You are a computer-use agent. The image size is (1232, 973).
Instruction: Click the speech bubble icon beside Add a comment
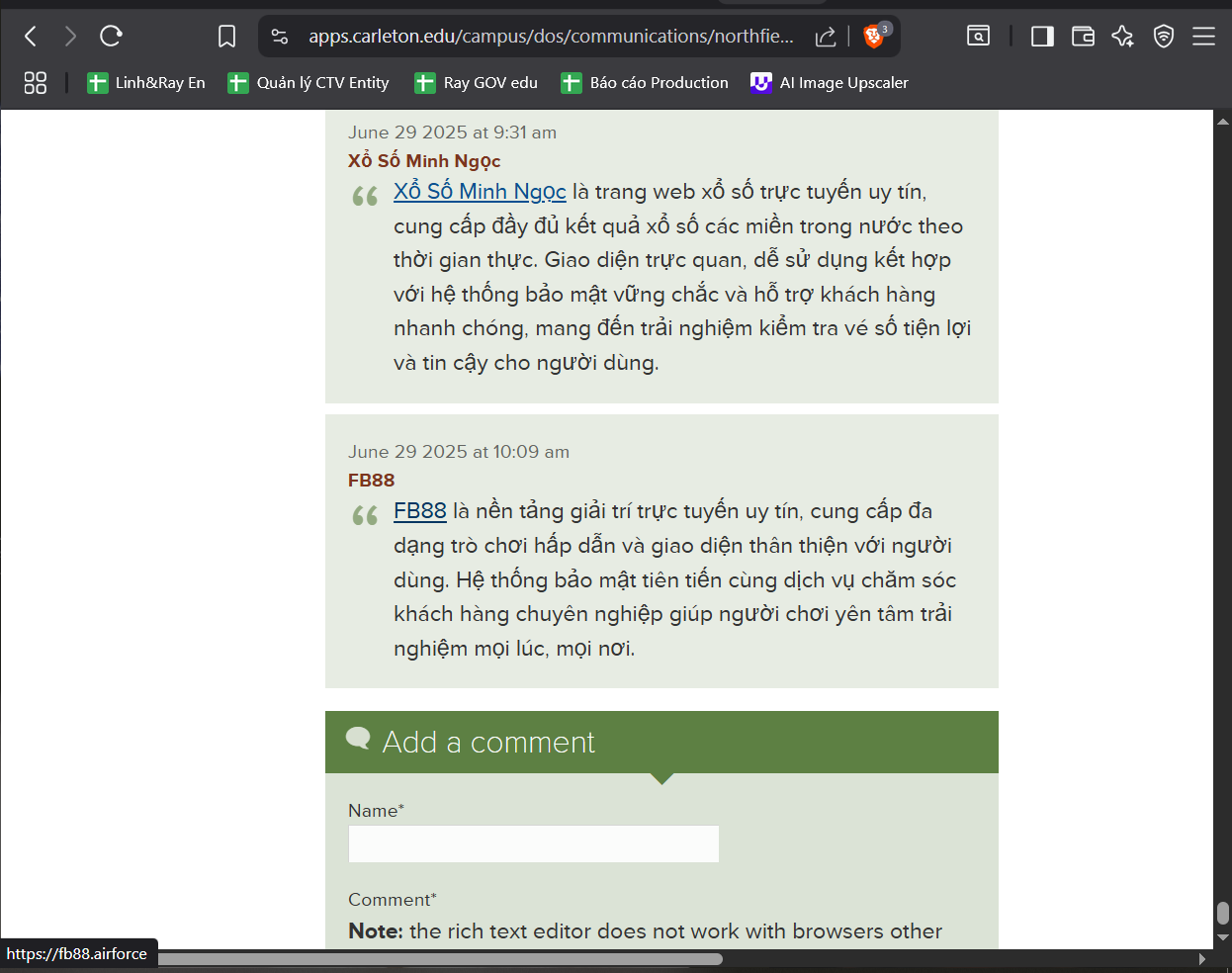[358, 739]
